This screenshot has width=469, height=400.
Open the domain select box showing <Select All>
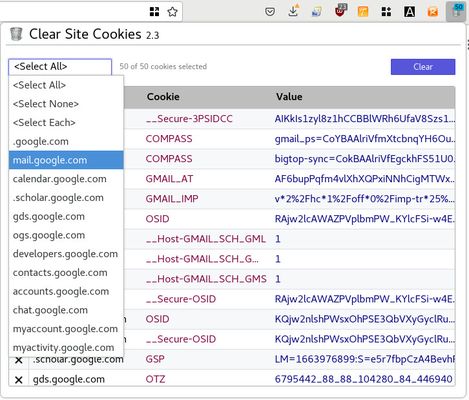pyautogui.click(x=60, y=67)
